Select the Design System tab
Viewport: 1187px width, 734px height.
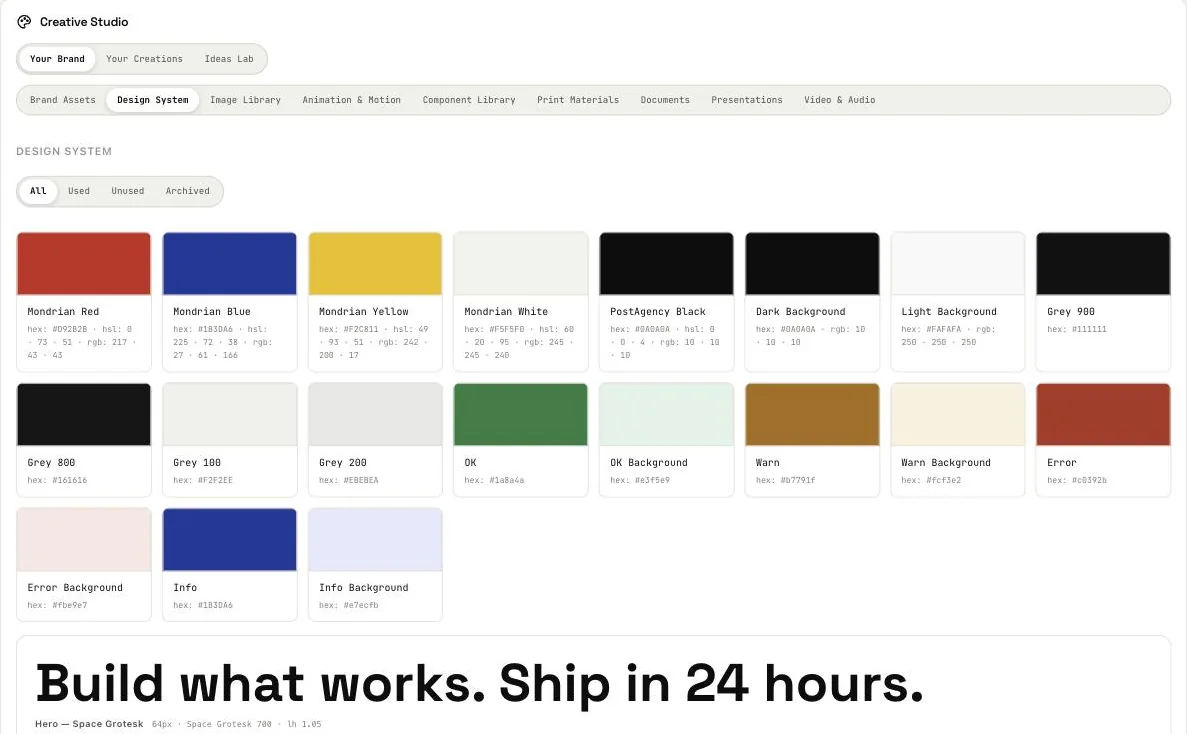tap(153, 100)
